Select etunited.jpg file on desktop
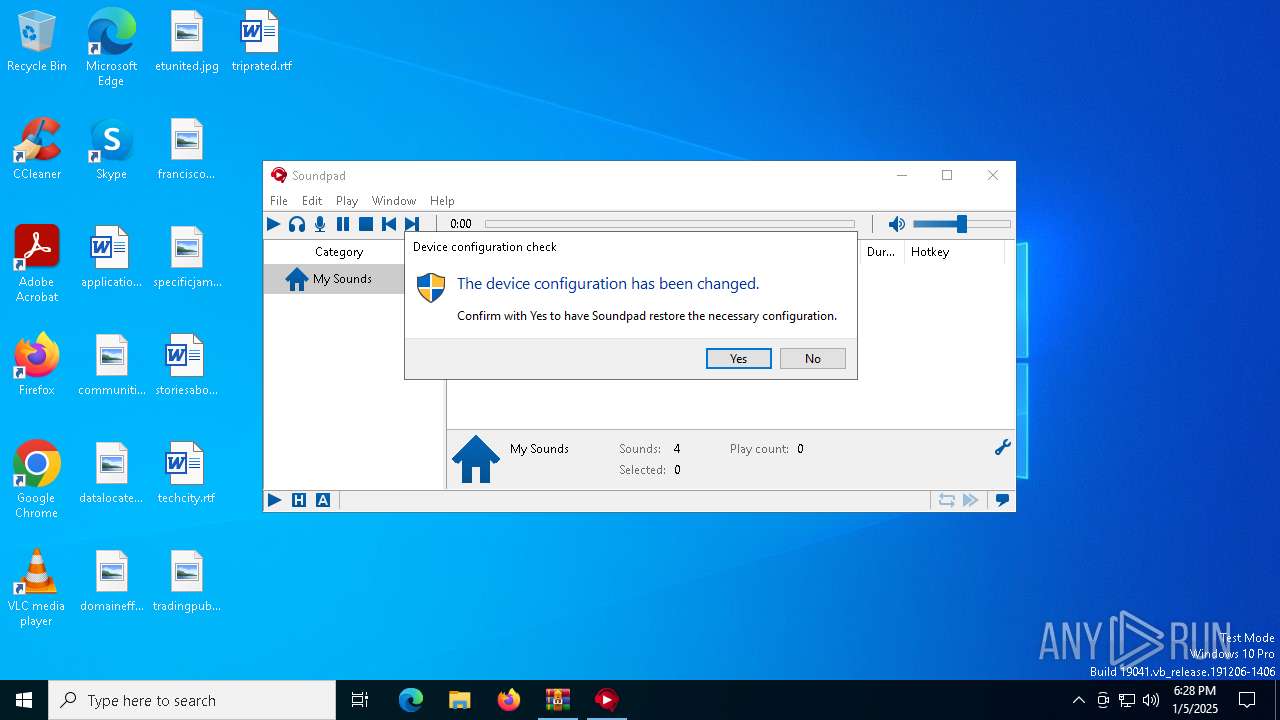Viewport: 1280px width, 720px height. tap(186, 42)
